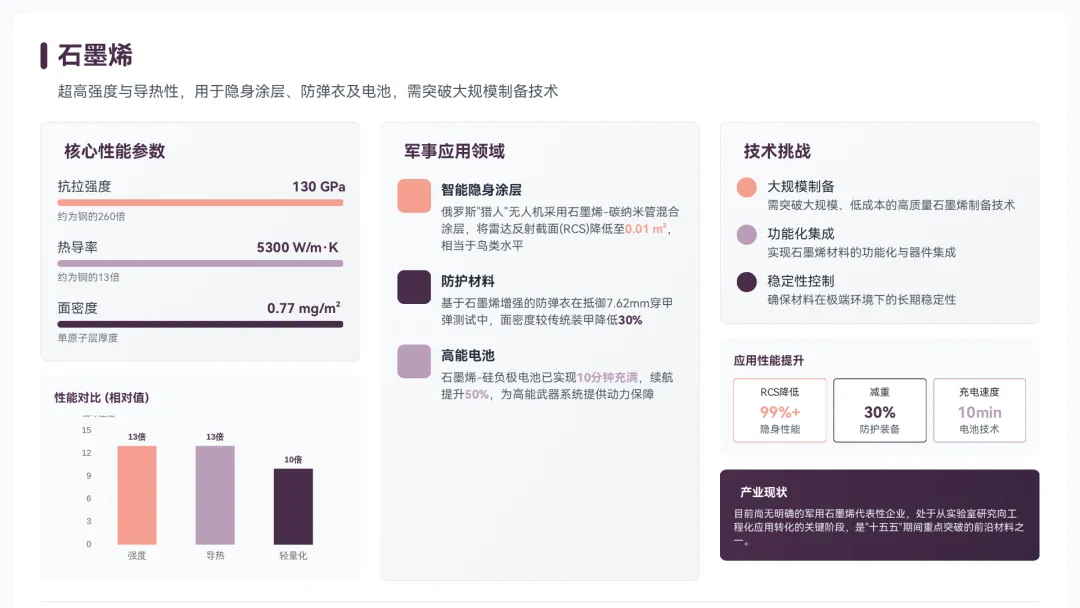The width and height of the screenshot is (1080, 608).
Task: Click the 导热 axis label under chart
Action: click(215, 556)
